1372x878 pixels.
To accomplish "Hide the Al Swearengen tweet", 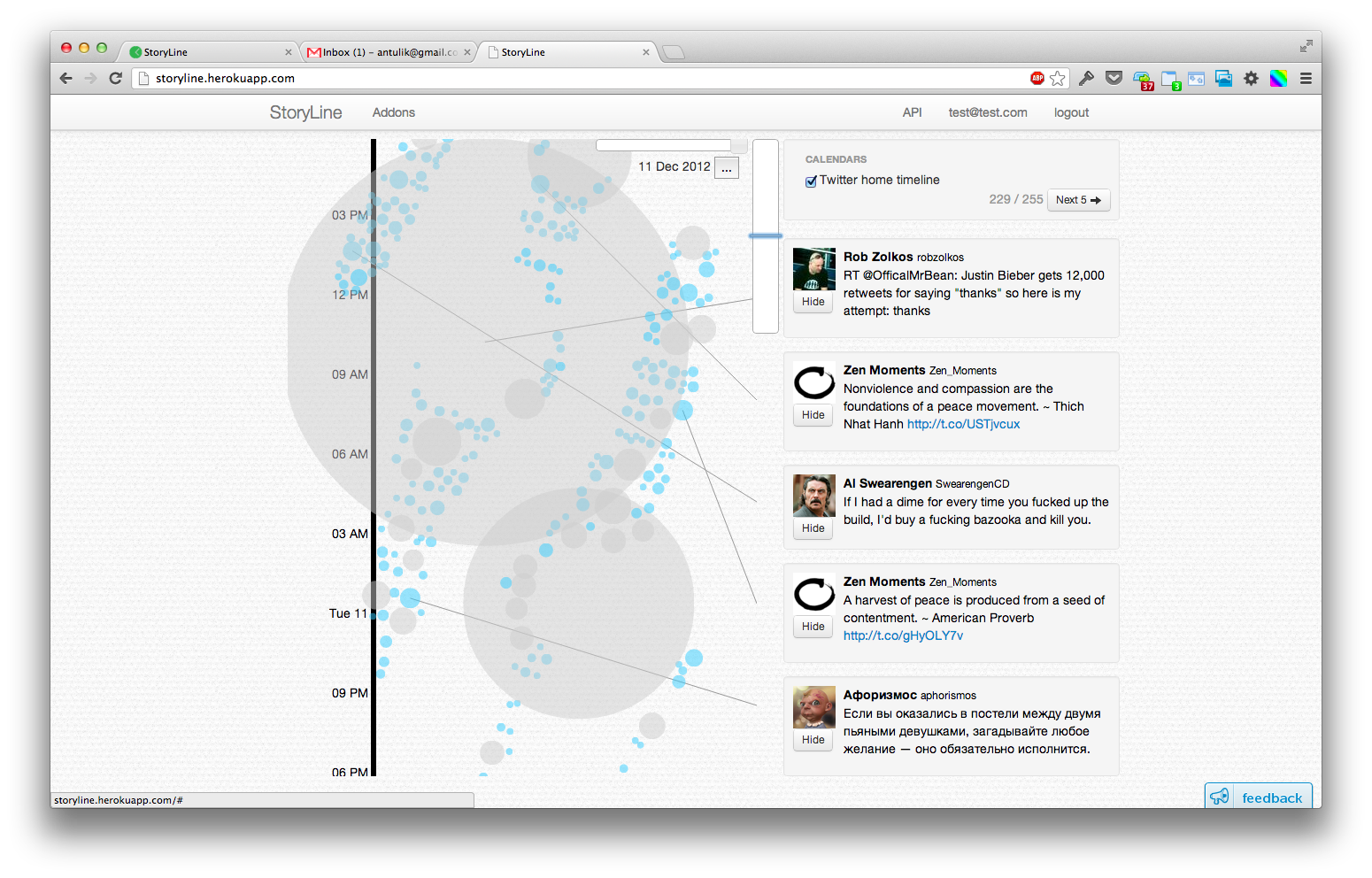I will (x=813, y=528).
